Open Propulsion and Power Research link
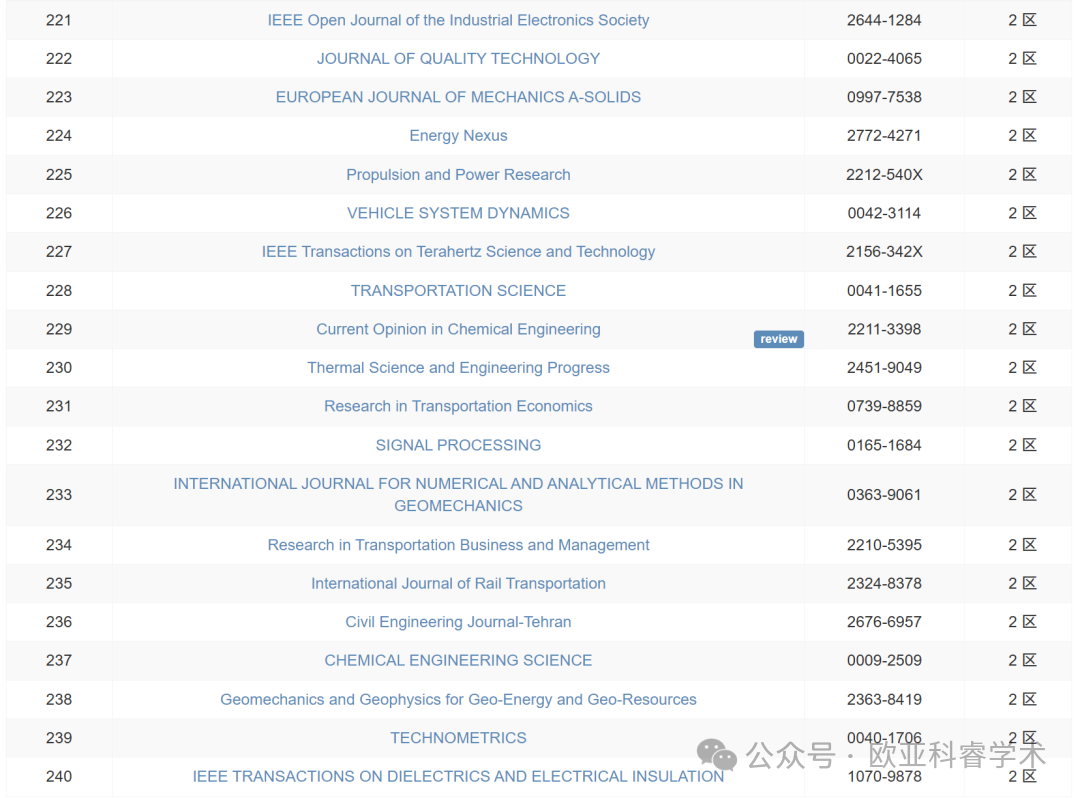 [x=458, y=174]
